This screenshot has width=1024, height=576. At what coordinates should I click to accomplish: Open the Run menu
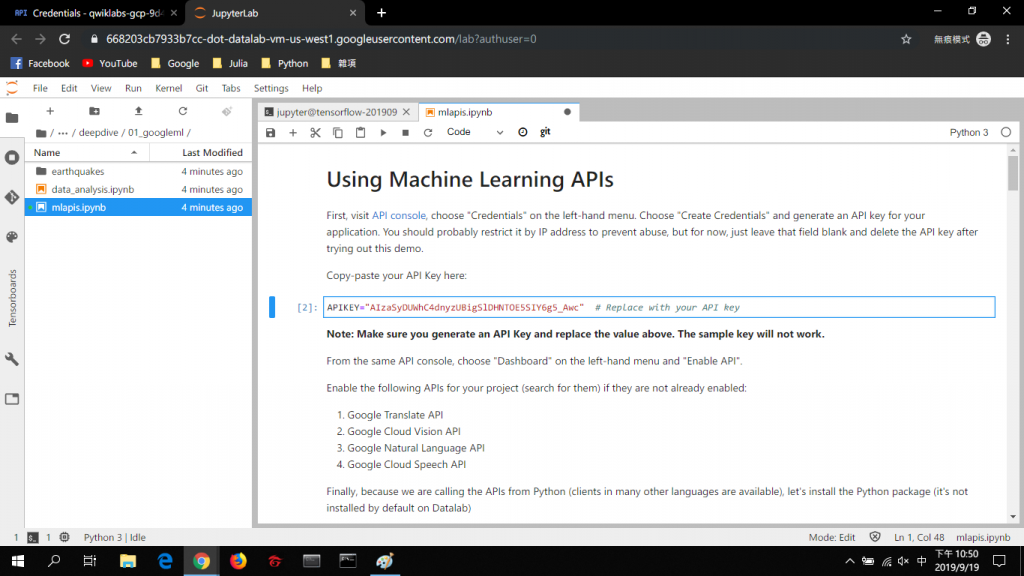[133, 88]
